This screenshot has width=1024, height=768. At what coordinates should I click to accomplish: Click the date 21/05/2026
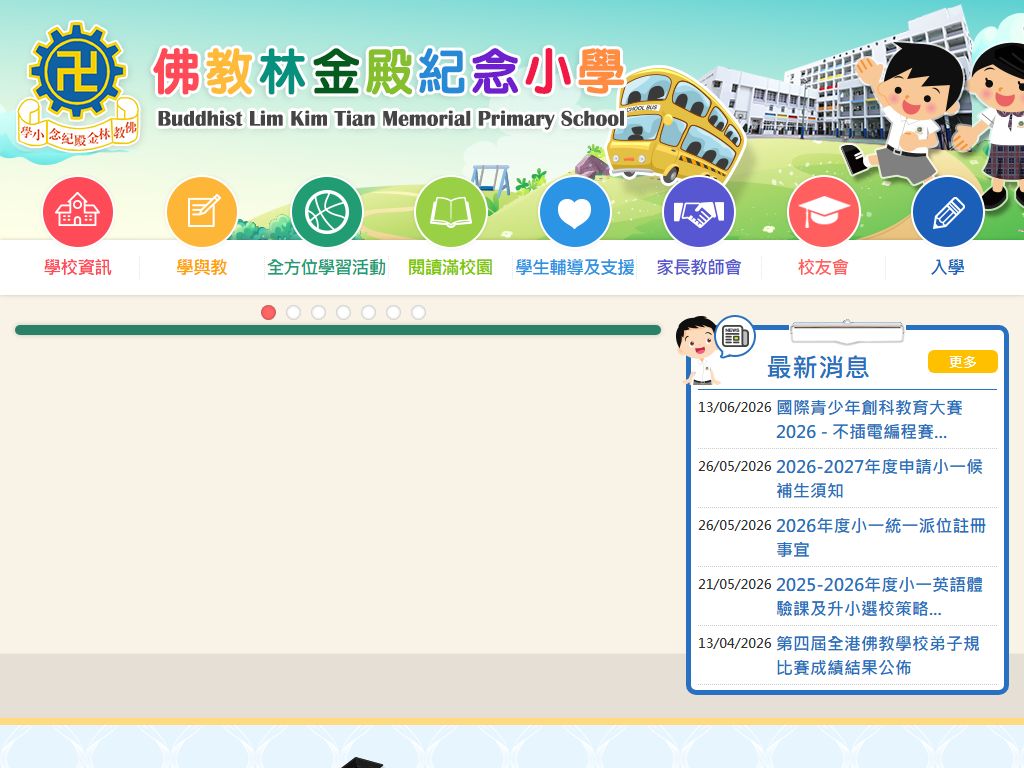coord(735,584)
